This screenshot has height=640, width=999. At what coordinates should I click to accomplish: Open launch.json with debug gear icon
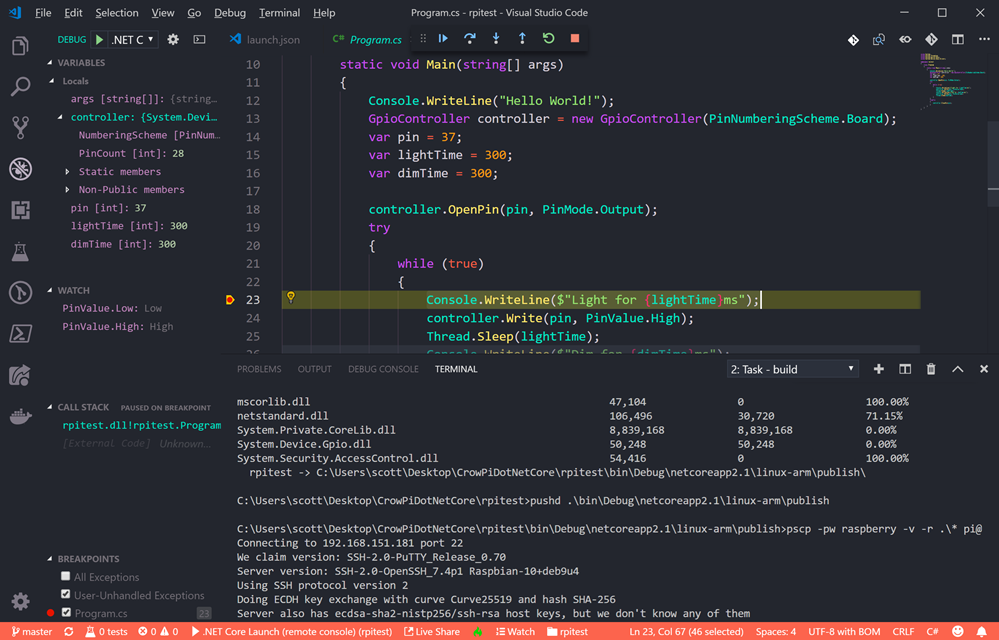[173, 39]
